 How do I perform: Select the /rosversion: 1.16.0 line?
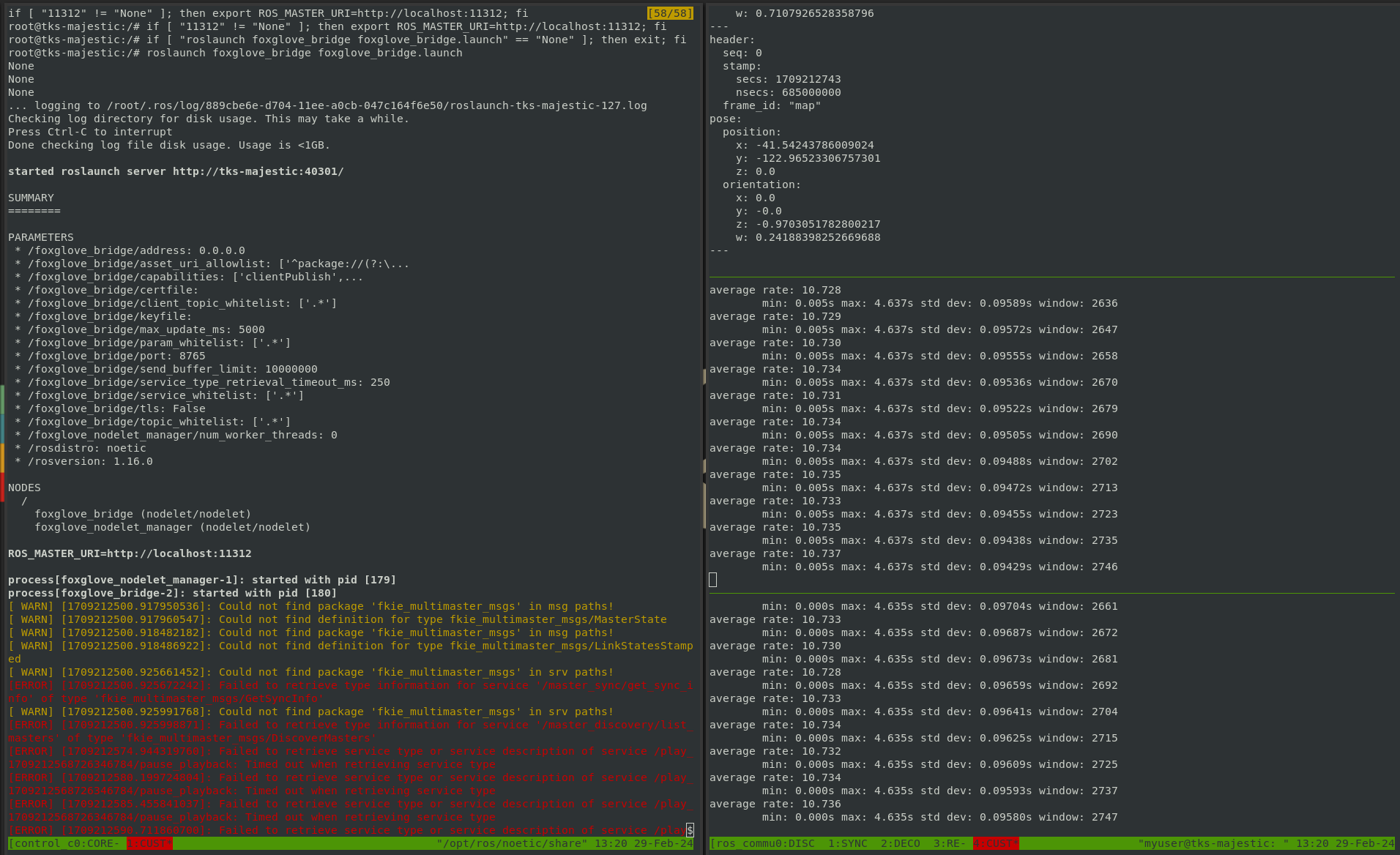[83, 461]
